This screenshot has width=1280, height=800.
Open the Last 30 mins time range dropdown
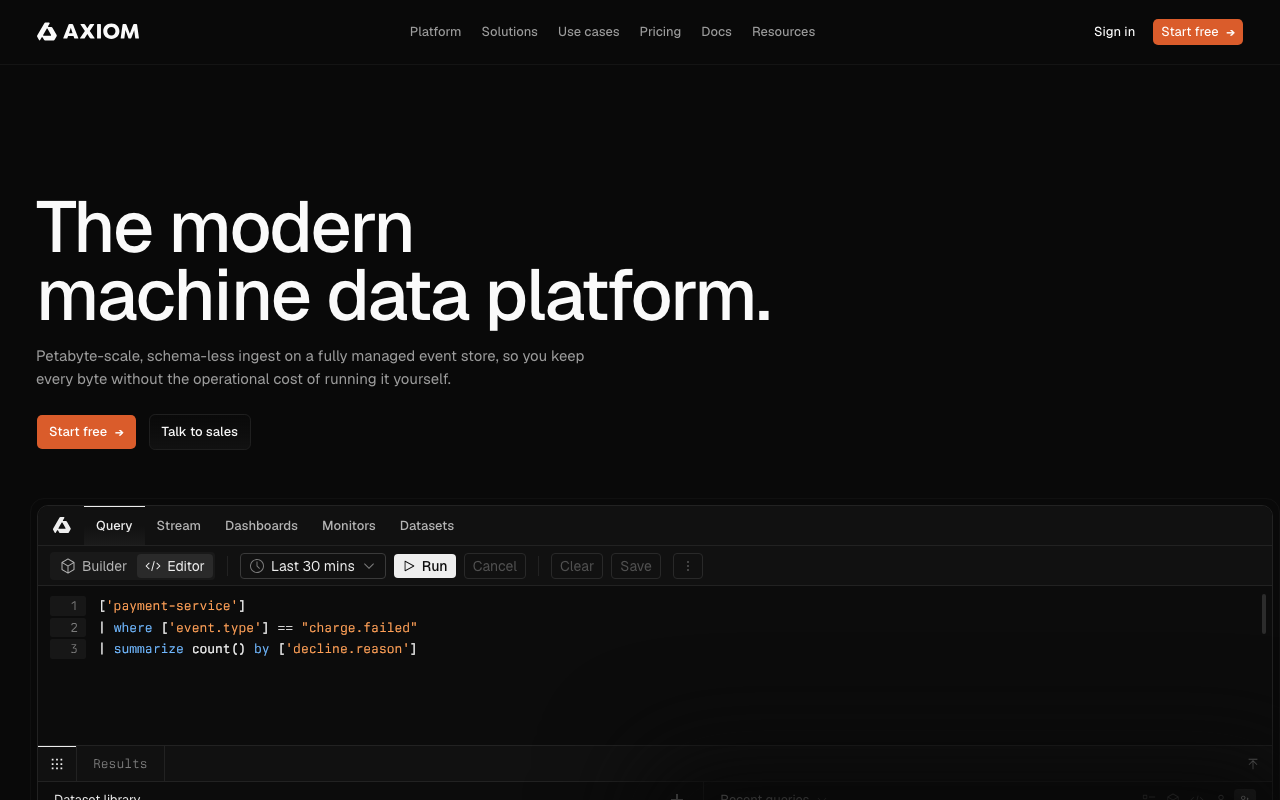[x=313, y=566]
